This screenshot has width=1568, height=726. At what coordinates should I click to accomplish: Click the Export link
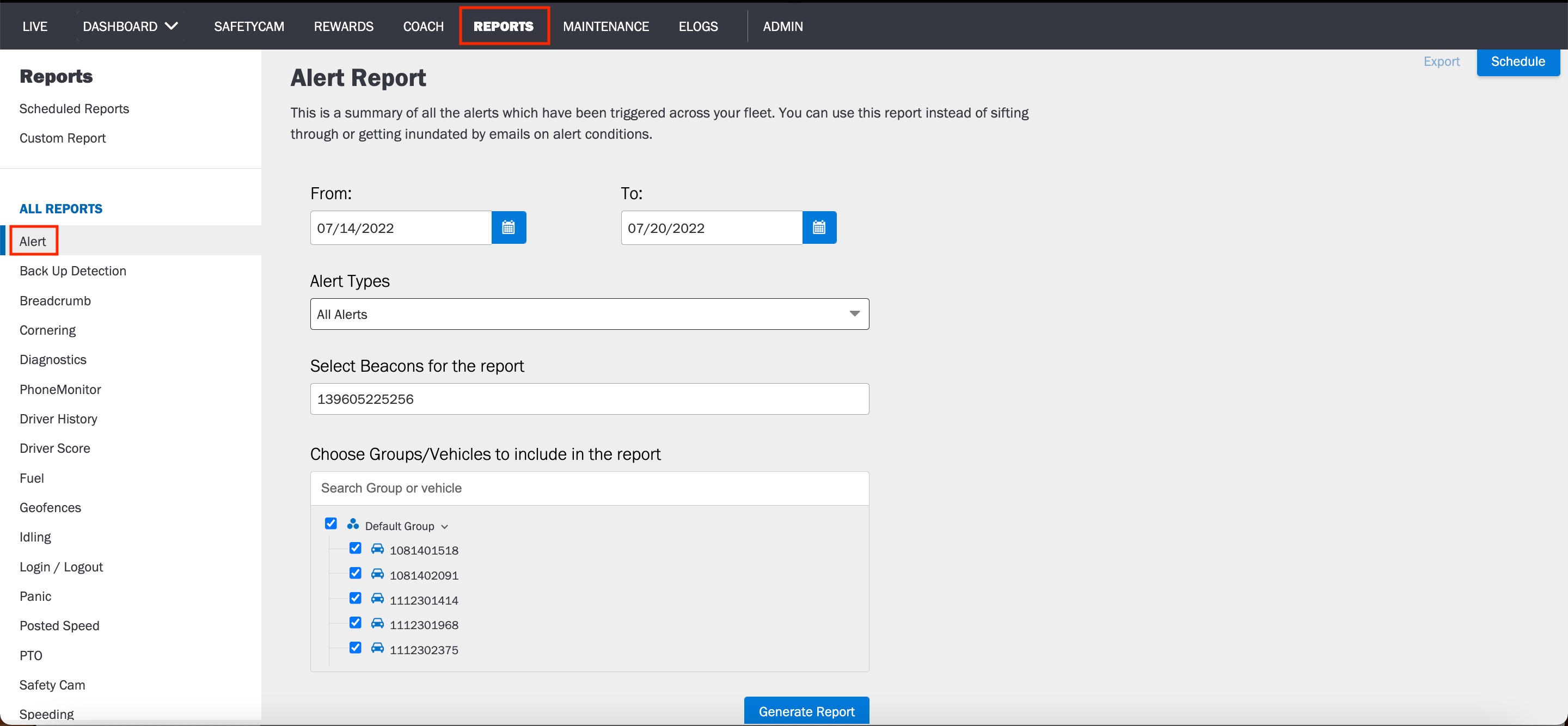pyautogui.click(x=1441, y=61)
